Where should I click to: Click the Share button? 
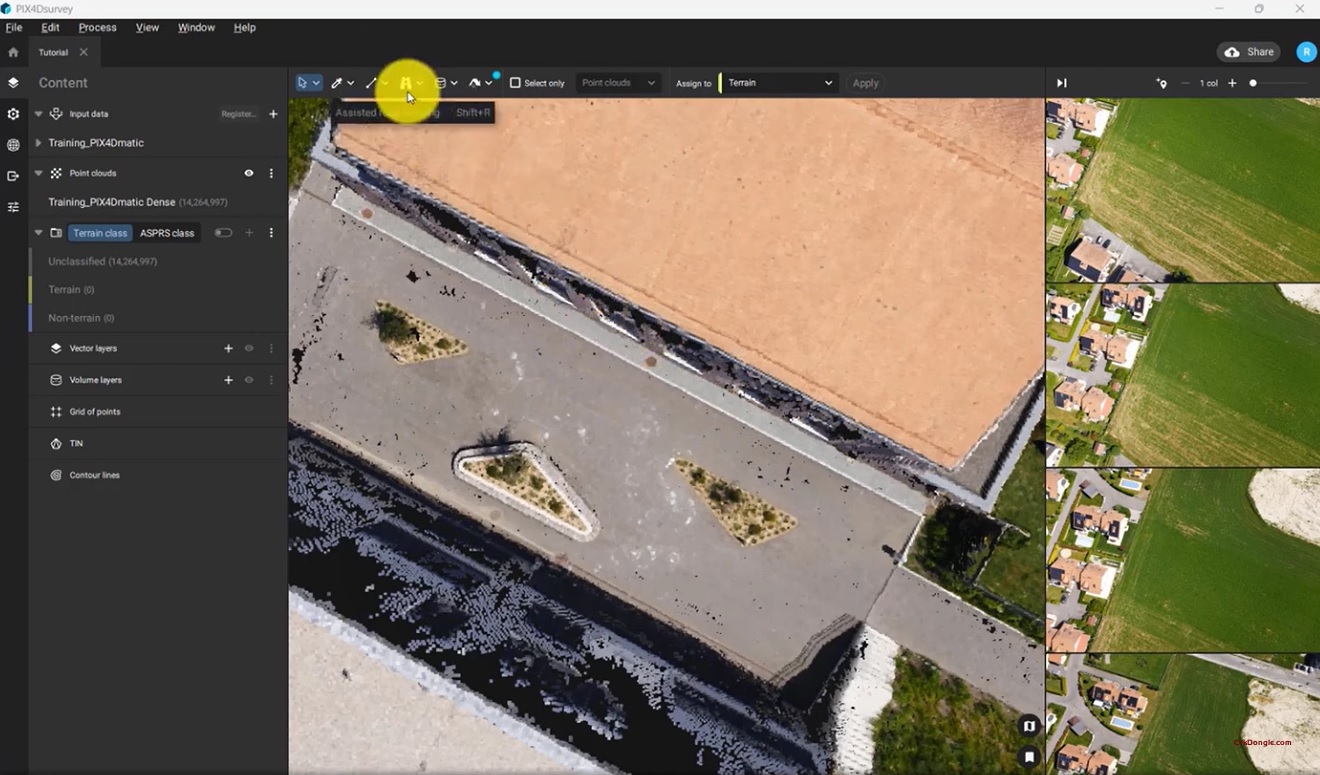[x=1249, y=52]
